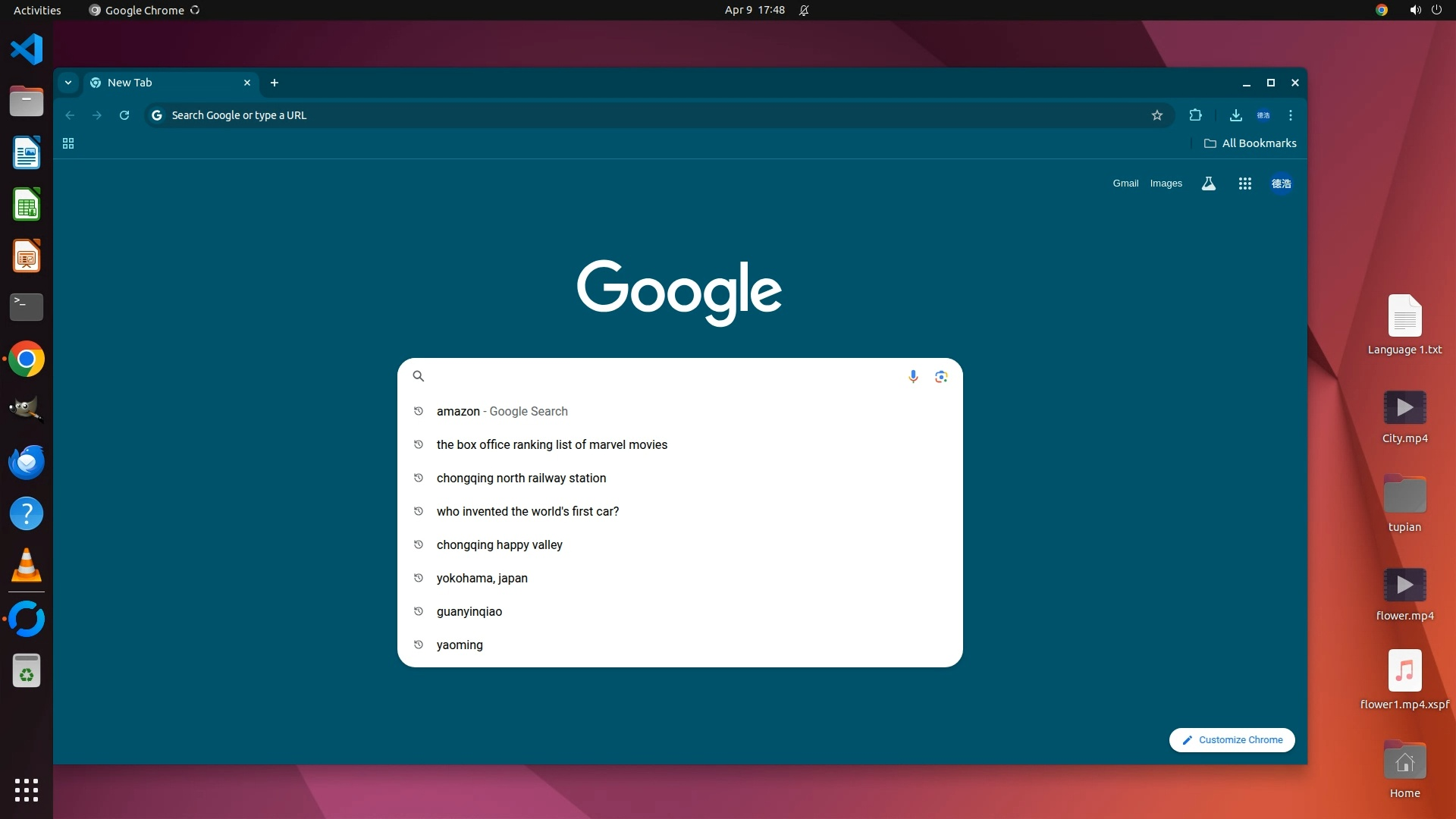Viewport: 1456px width, 819px height.
Task: Show Chrome downloads panel
Action: pos(1235,115)
